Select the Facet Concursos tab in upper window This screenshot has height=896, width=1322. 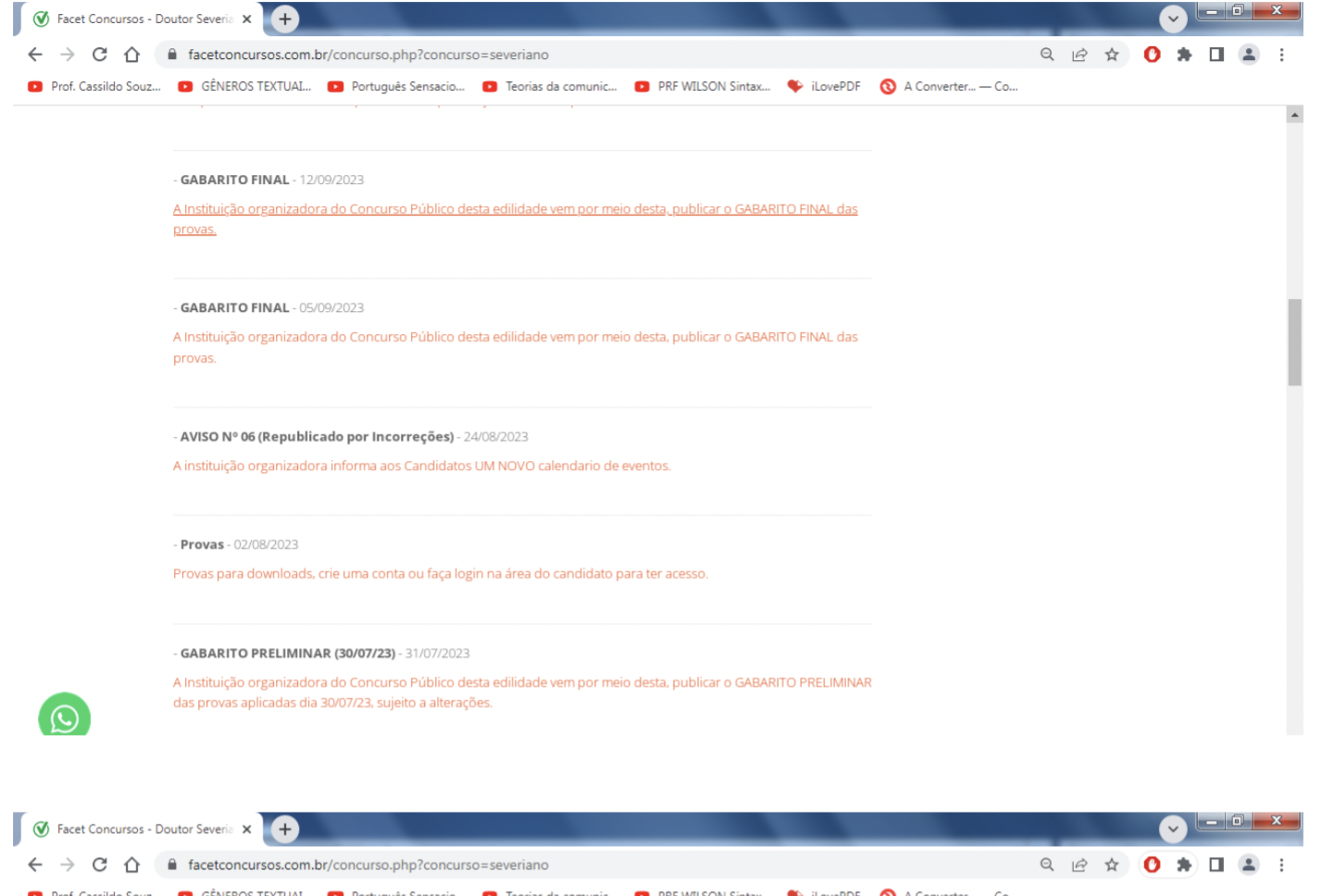point(139,19)
